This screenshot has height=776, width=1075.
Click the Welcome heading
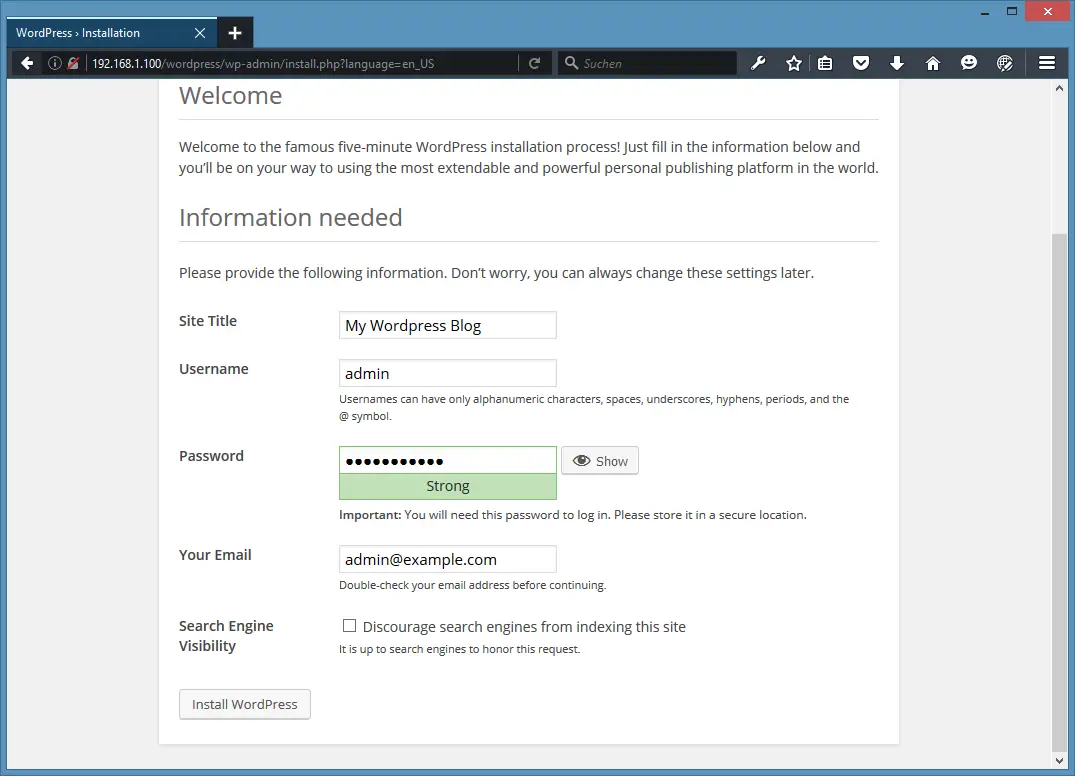point(230,95)
